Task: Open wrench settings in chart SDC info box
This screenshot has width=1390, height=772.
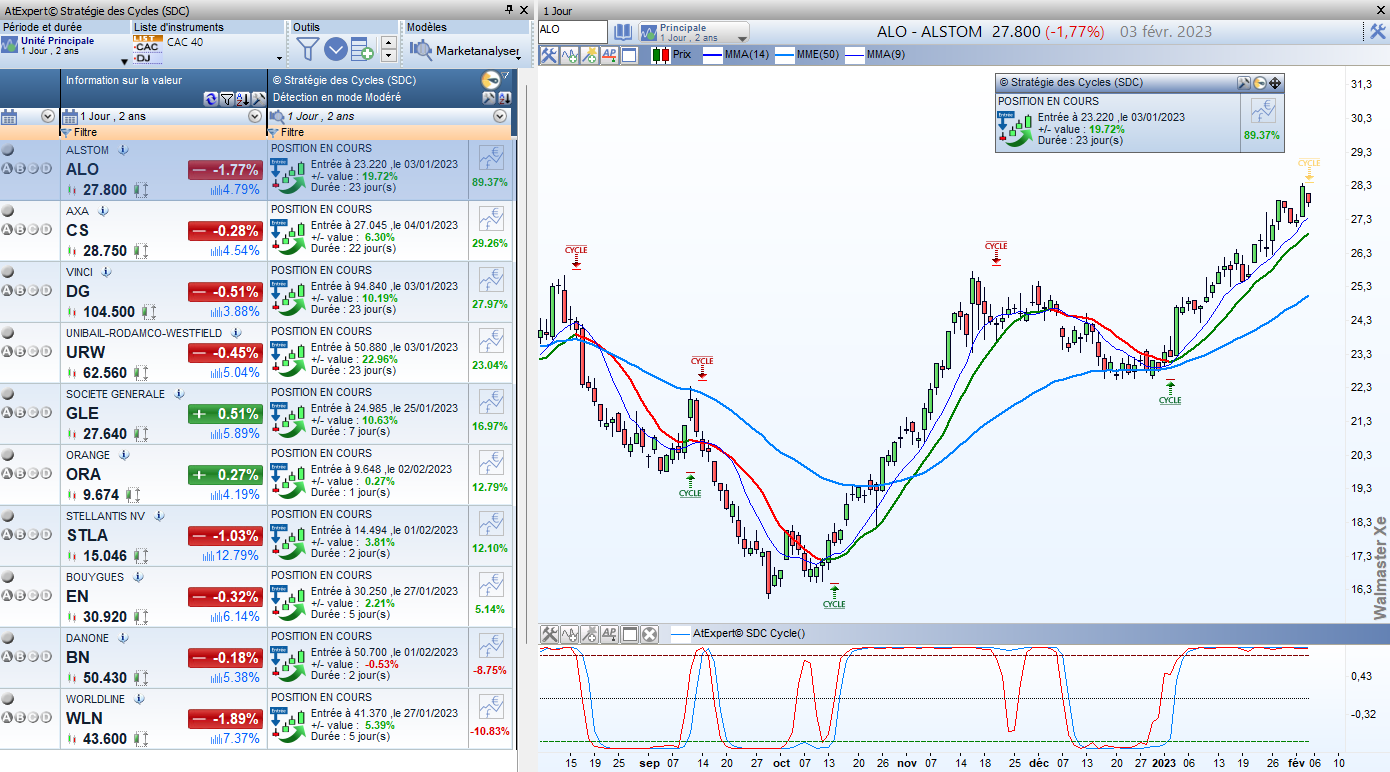Action: click(x=1244, y=83)
